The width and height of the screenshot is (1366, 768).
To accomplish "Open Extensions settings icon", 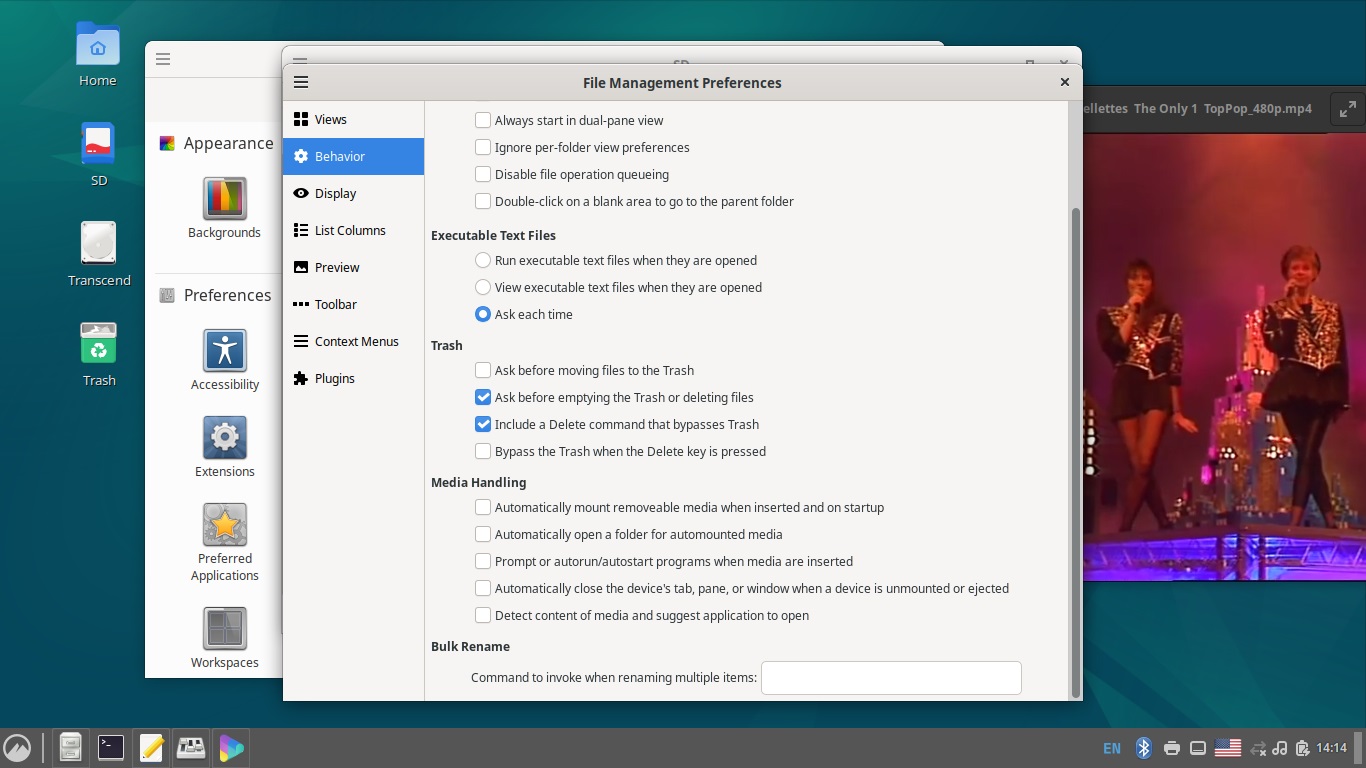I will (225, 447).
